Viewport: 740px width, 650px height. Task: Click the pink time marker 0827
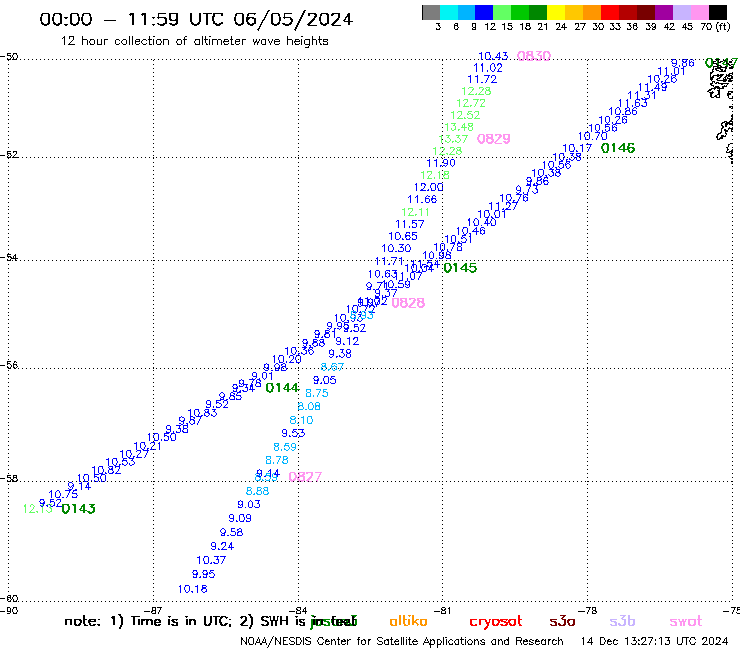305,477
